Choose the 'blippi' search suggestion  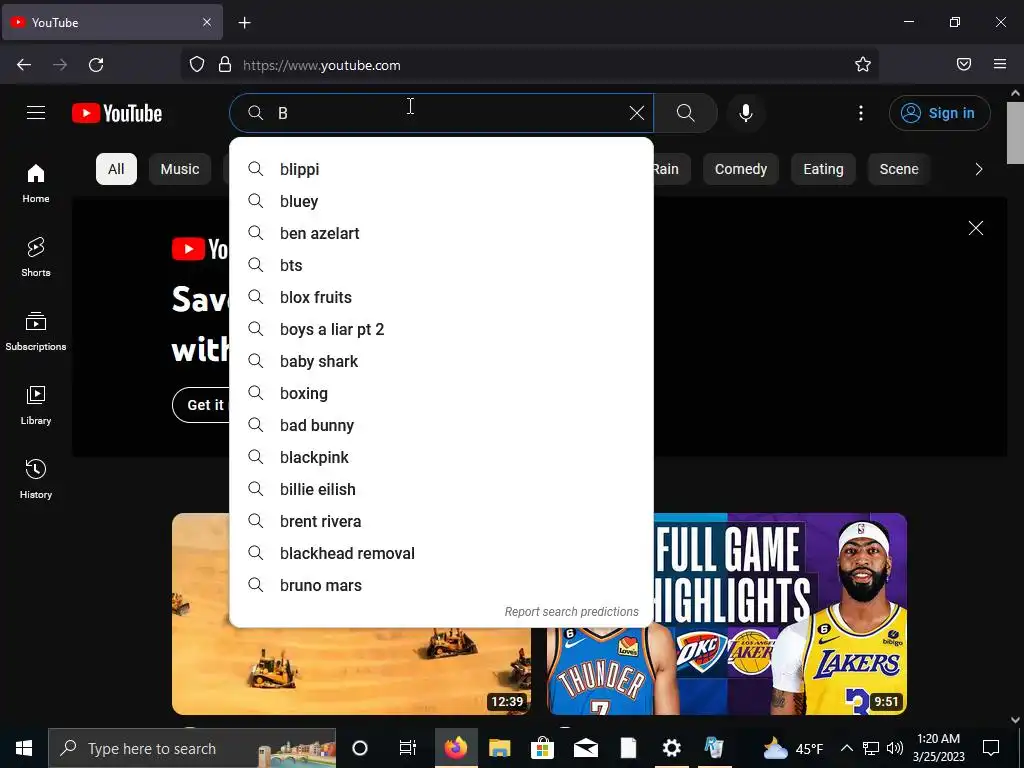pos(441,169)
